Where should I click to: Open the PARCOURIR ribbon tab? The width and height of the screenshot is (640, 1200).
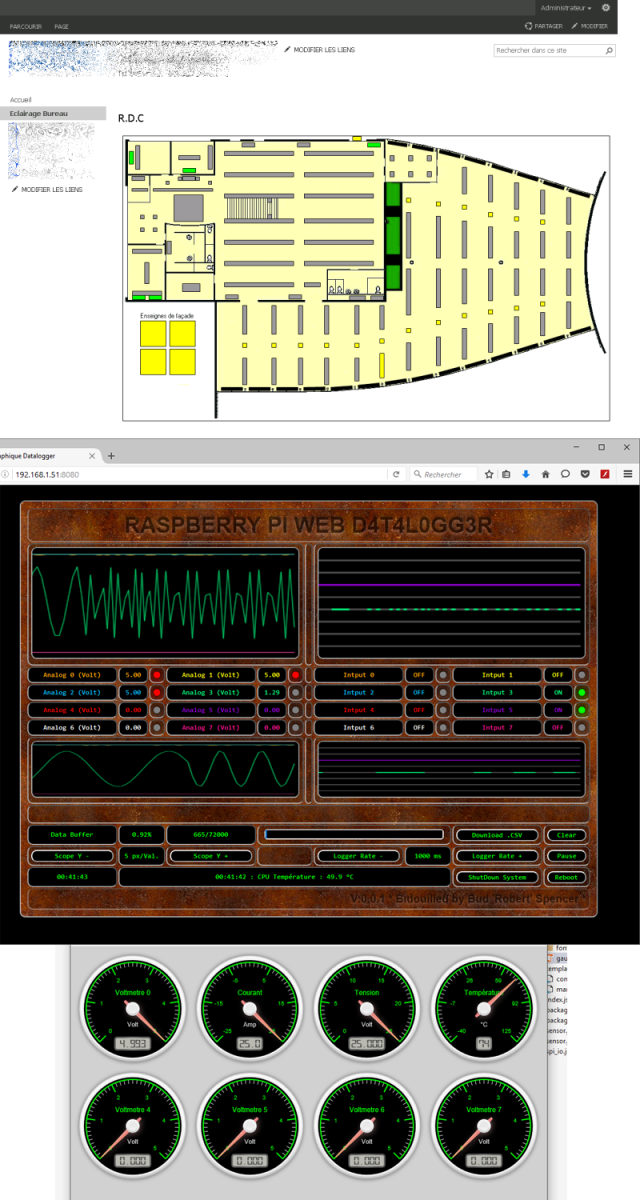(x=25, y=26)
